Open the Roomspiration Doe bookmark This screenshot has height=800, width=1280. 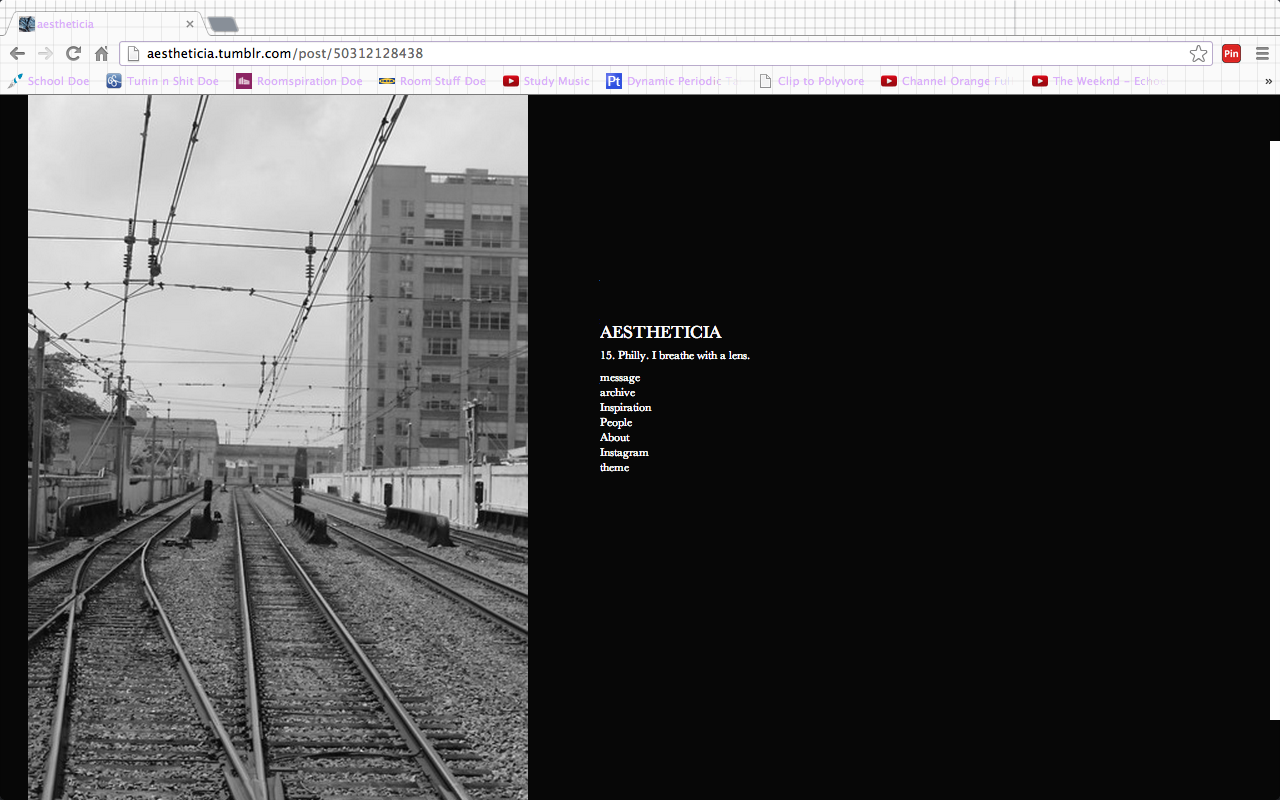click(x=299, y=81)
